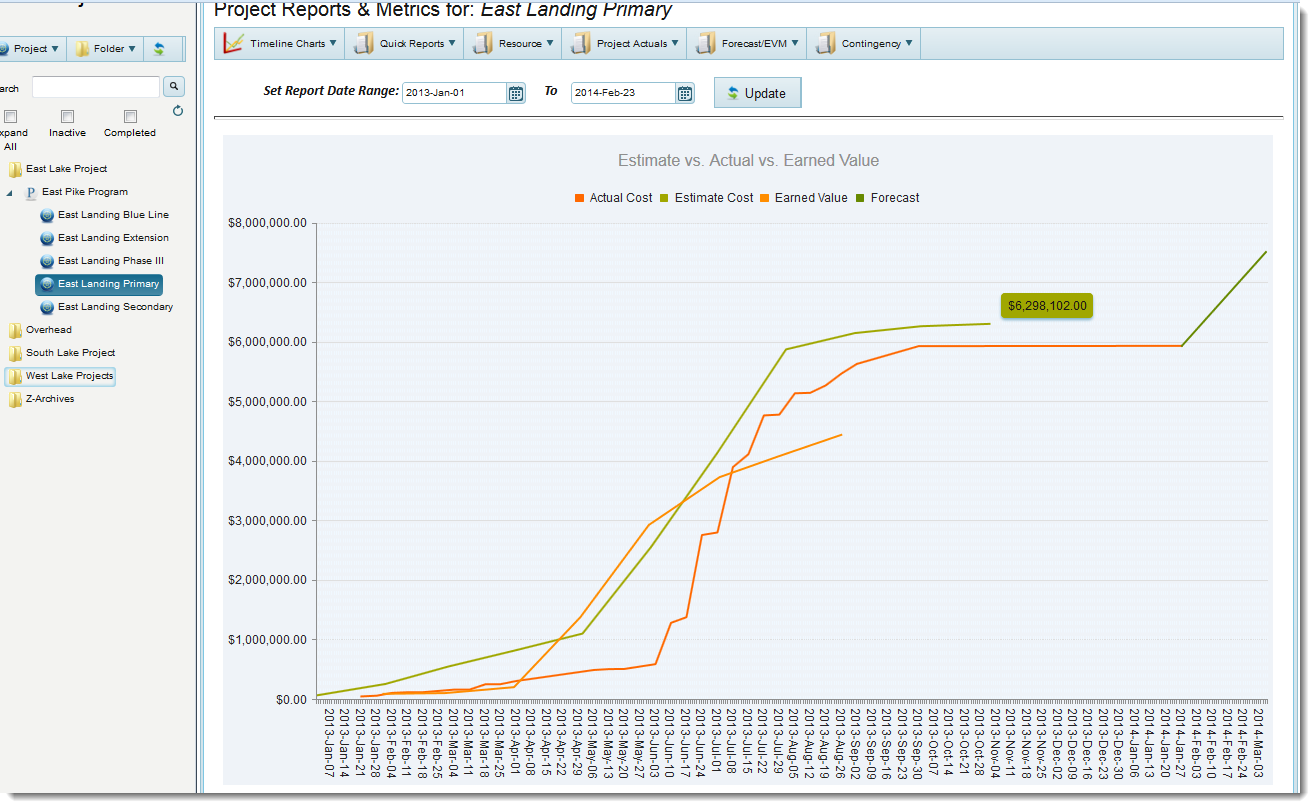The height and width of the screenshot is (808, 1315).
Task: Click the search magnifier icon
Action: coord(173,86)
